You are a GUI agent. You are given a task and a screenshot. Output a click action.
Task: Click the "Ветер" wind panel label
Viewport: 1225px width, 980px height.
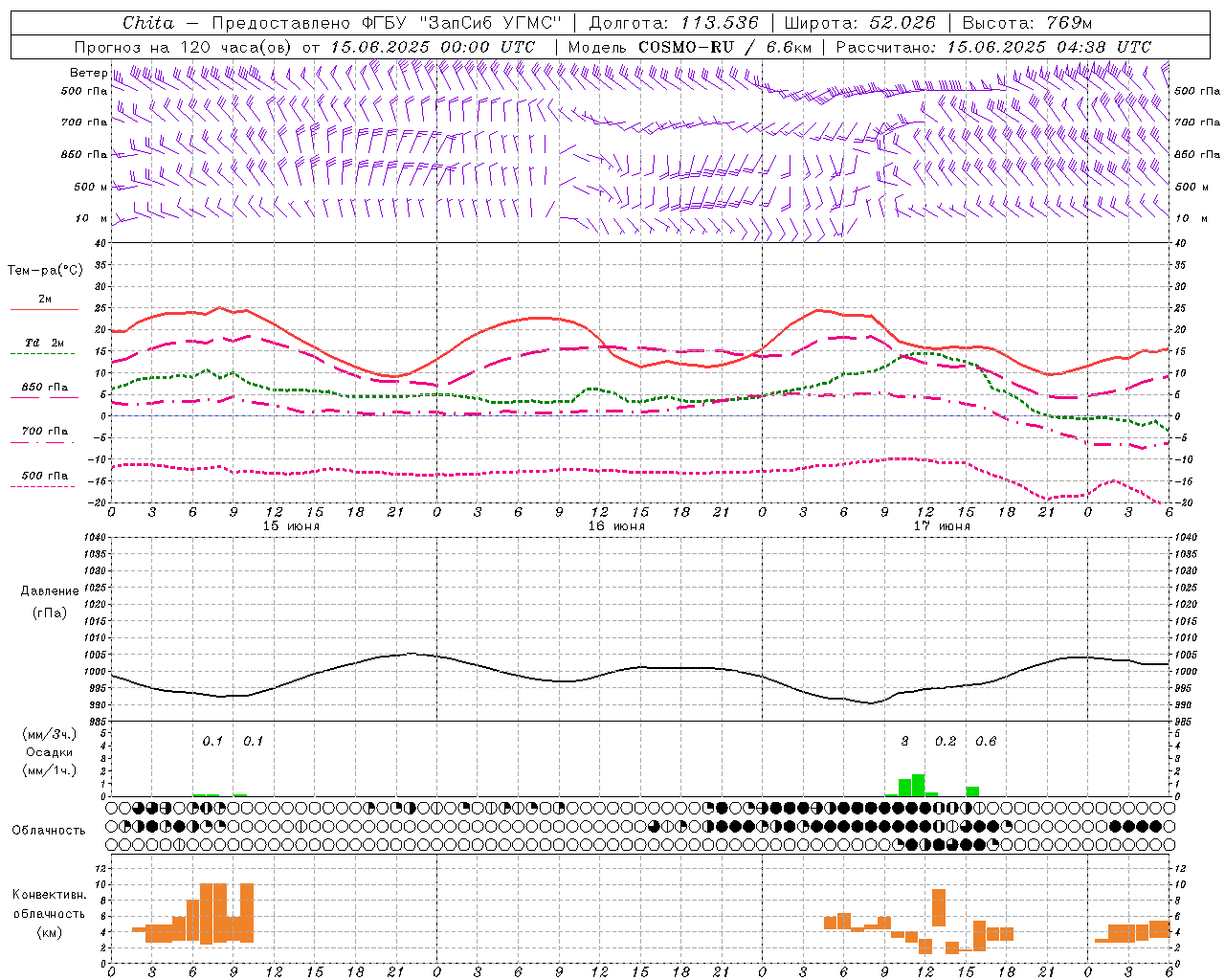pos(89,73)
